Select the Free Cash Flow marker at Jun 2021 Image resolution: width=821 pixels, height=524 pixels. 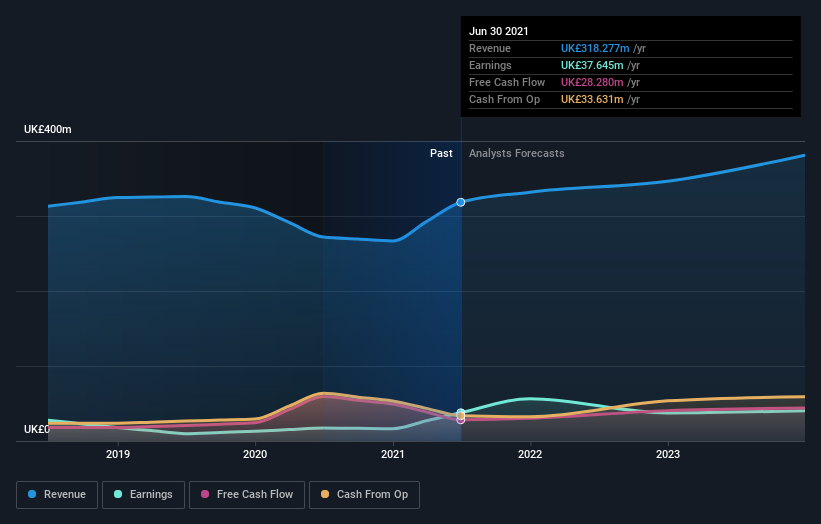460,420
